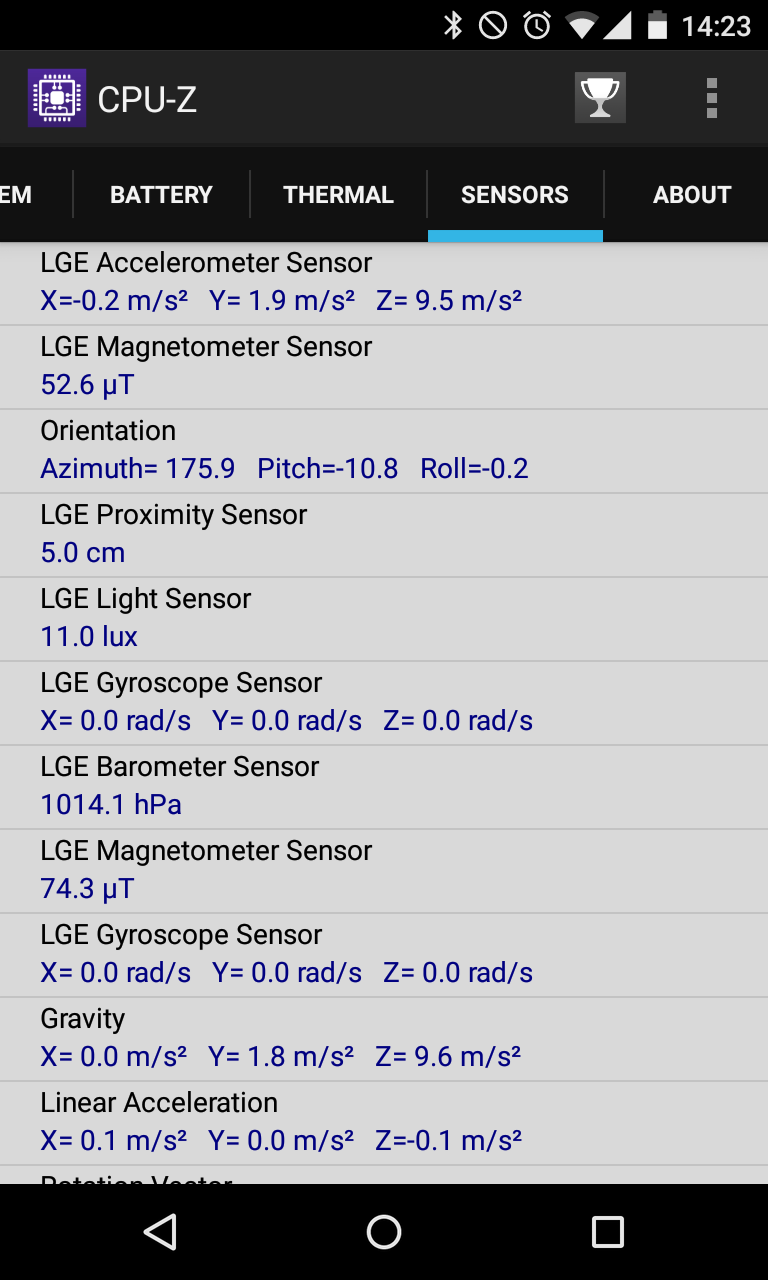Tap the alarm clock status icon
The height and width of the screenshot is (1280, 768).
point(537,25)
